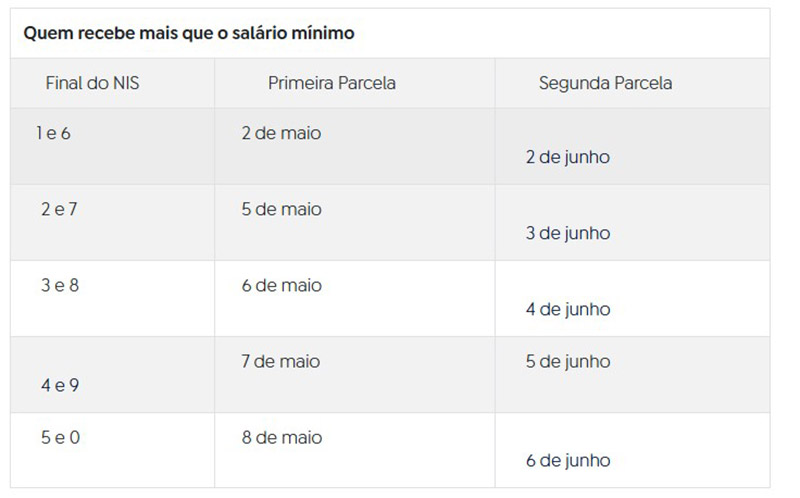Click the '5 e 0' NIS cell
The height and width of the screenshot is (498, 800).
[60, 438]
